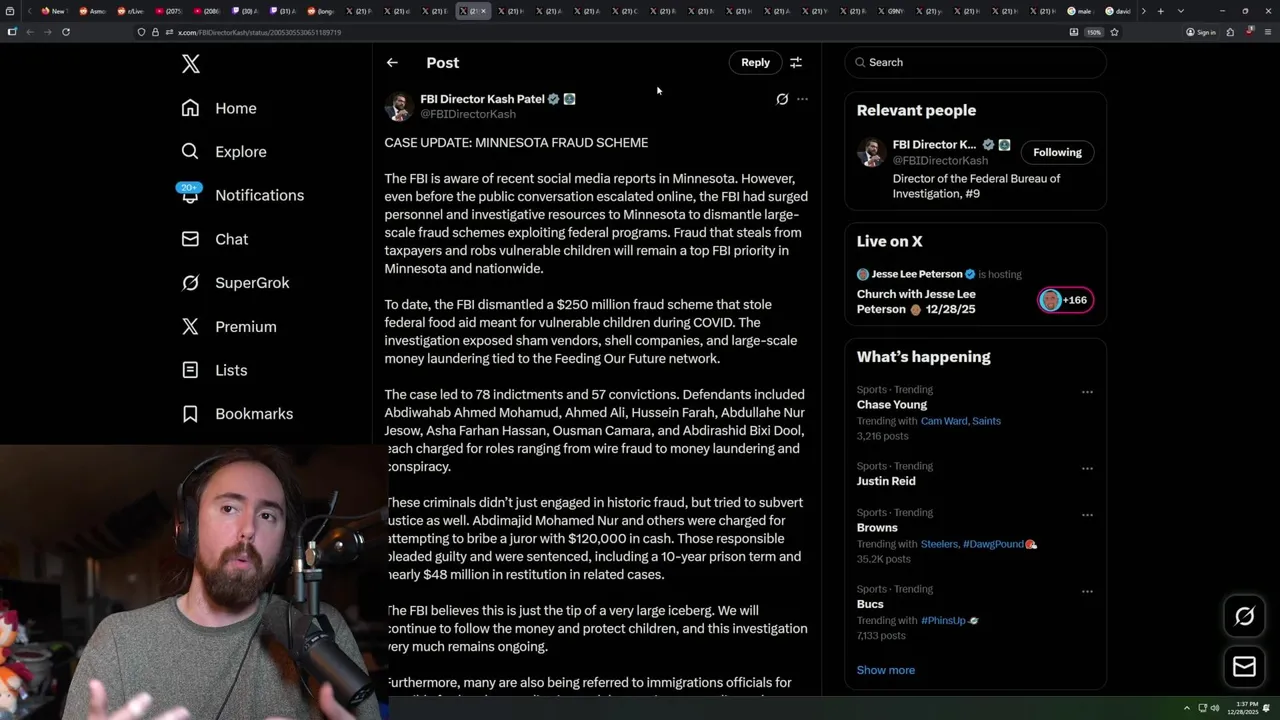Viewport: 1280px width, 720px height.
Task: Click the +166 listeners badge
Action: point(1066,300)
